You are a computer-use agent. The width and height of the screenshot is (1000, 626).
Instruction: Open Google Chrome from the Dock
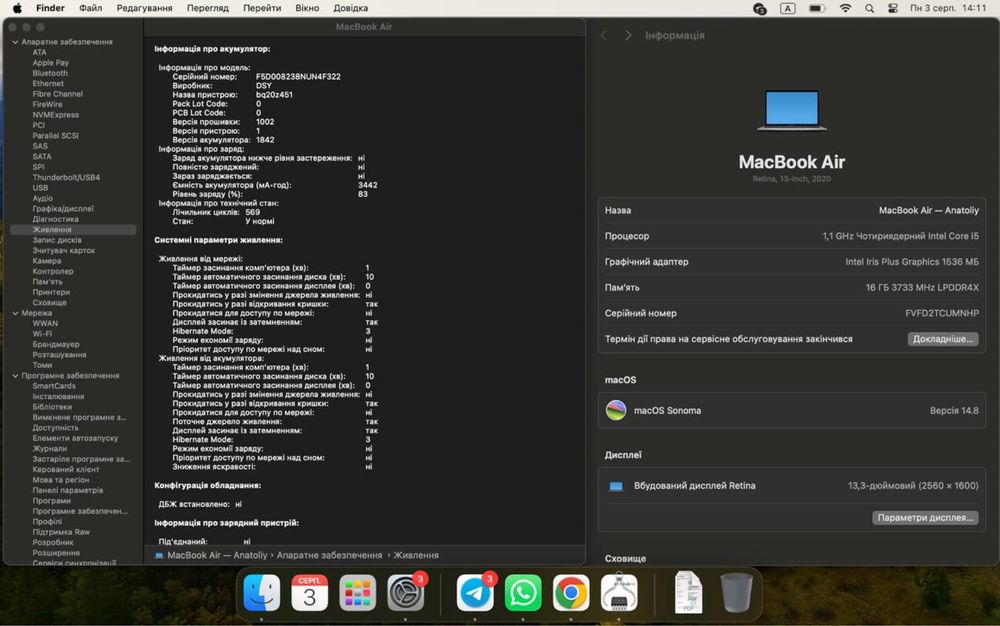571,593
